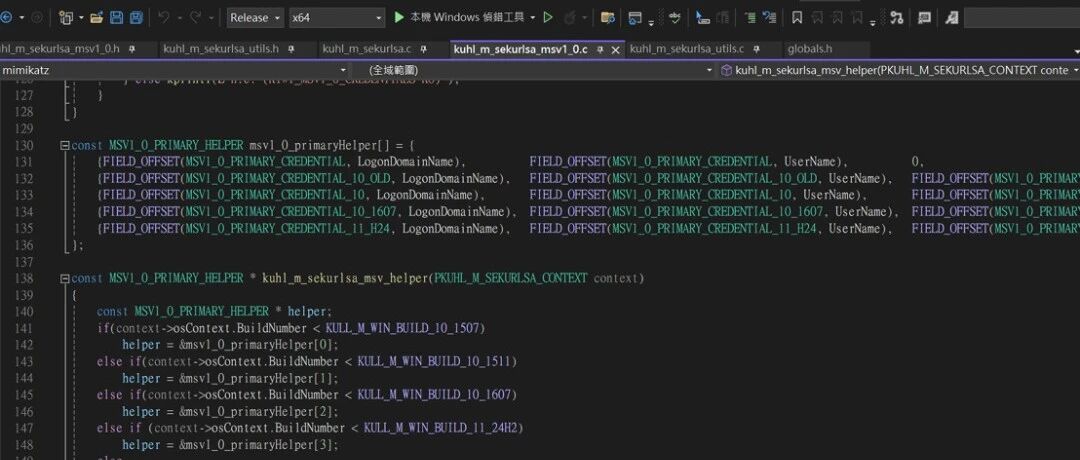The width and height of the screenshot is (1080, 460).
Task: Toggle bookmark on current line
Action: coord(797,18)
